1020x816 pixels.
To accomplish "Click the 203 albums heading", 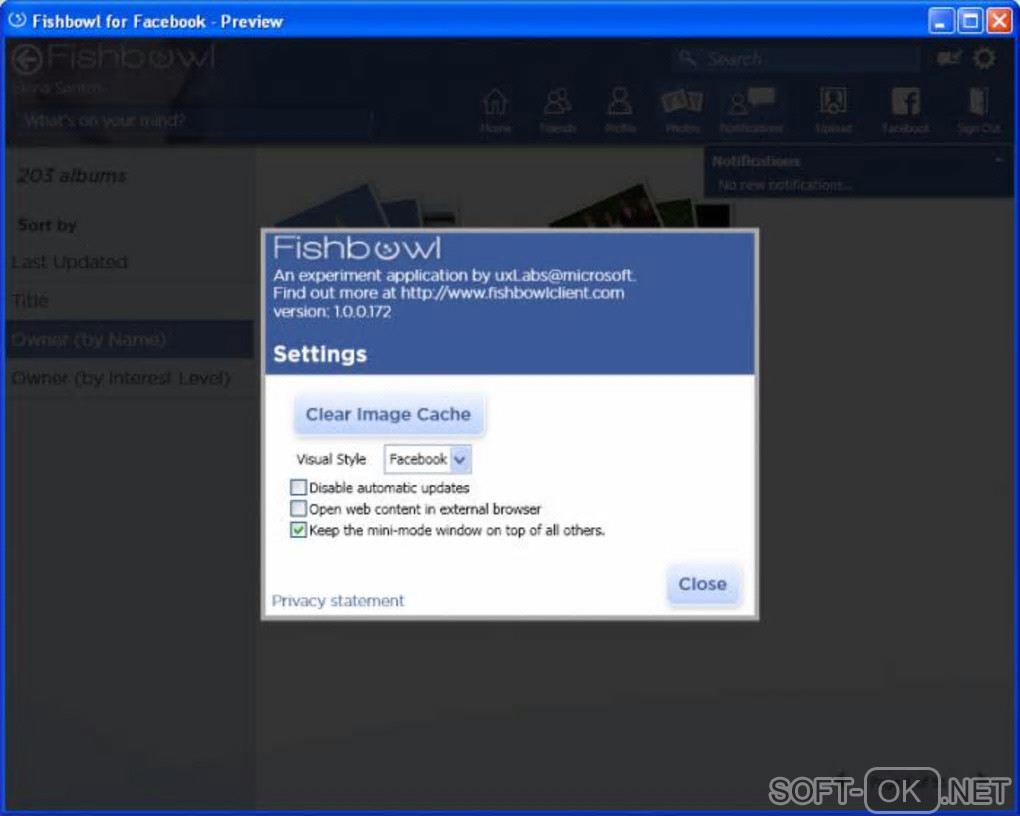I will coord(72,176).
